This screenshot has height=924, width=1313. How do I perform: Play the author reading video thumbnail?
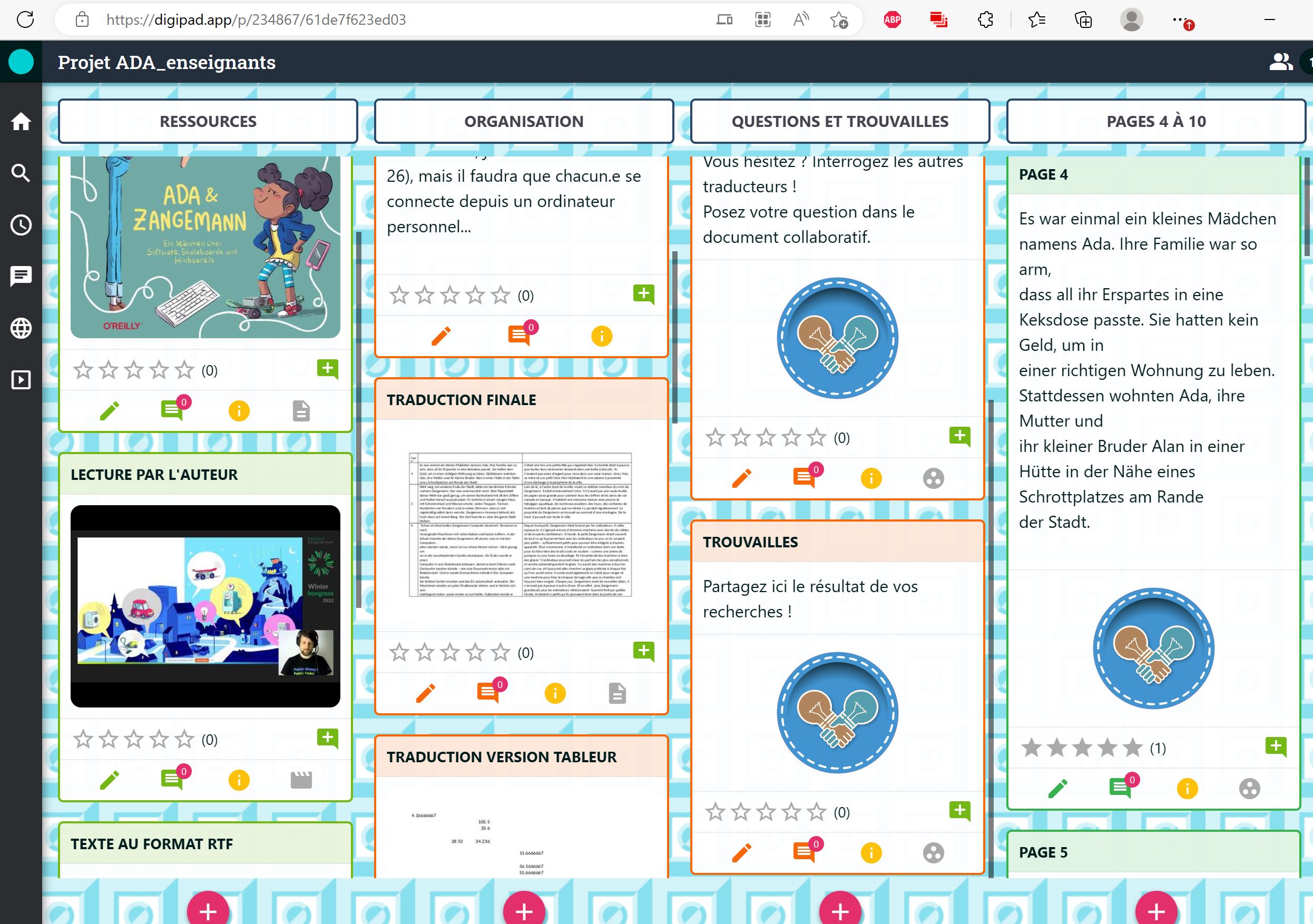click(205, 605)
